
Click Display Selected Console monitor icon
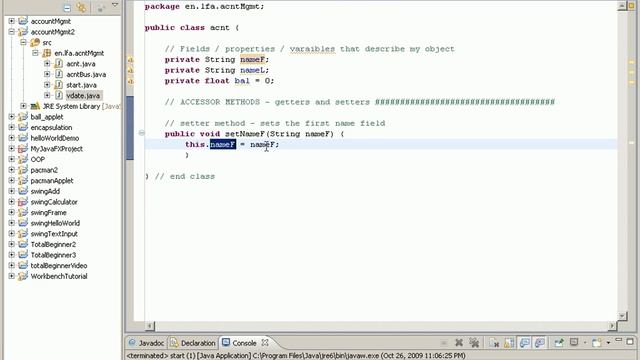574,342
